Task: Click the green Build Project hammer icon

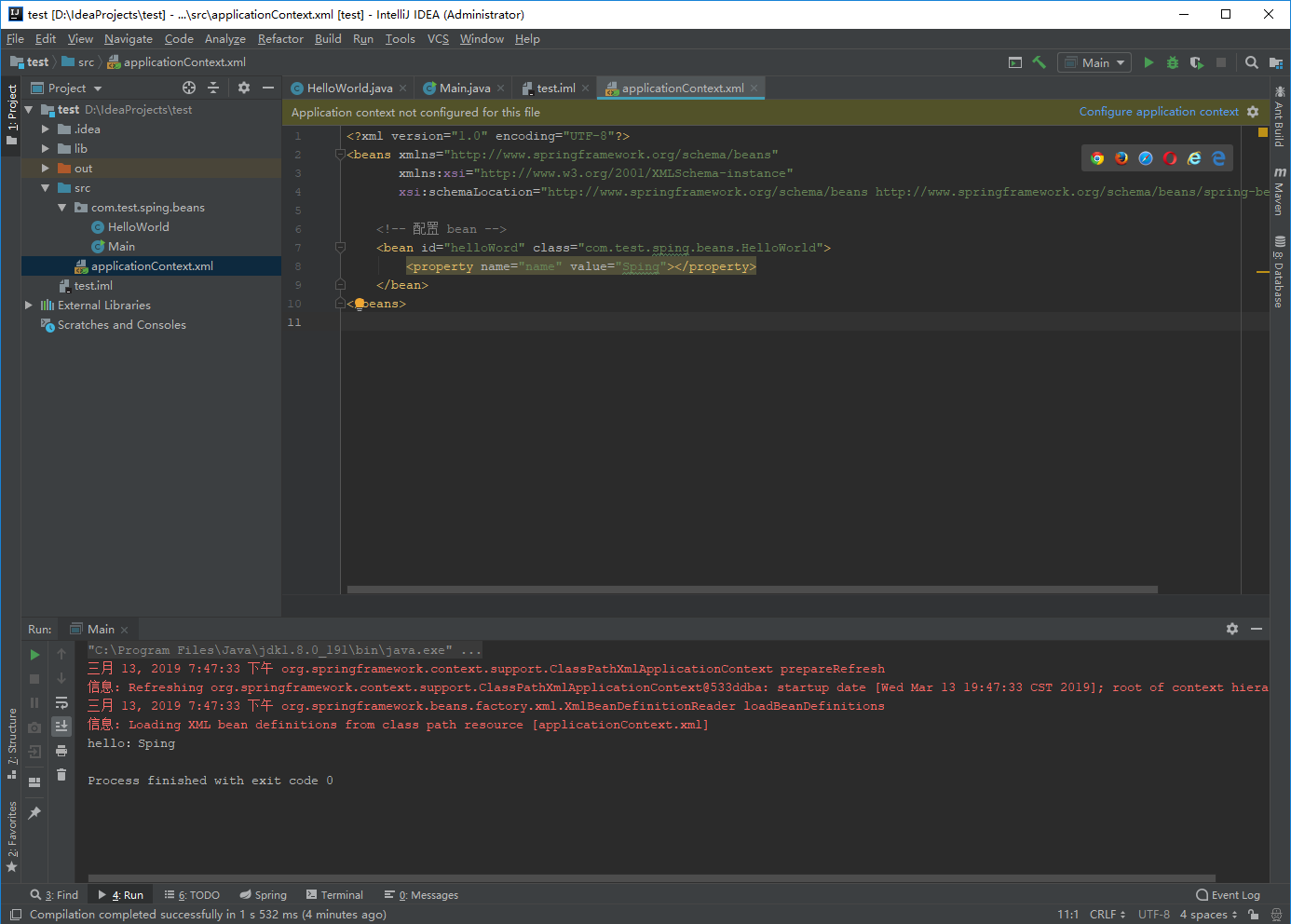Action: (1040, 62)
